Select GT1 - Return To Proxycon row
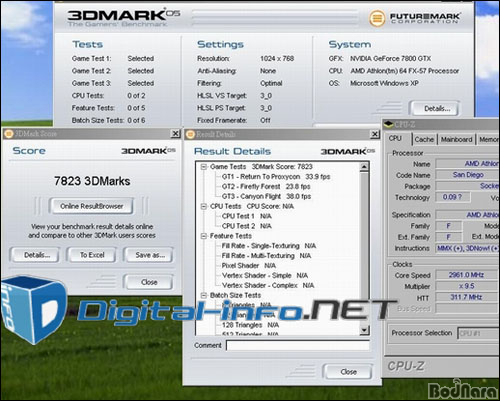500x401 pixels. pos(276,177)
